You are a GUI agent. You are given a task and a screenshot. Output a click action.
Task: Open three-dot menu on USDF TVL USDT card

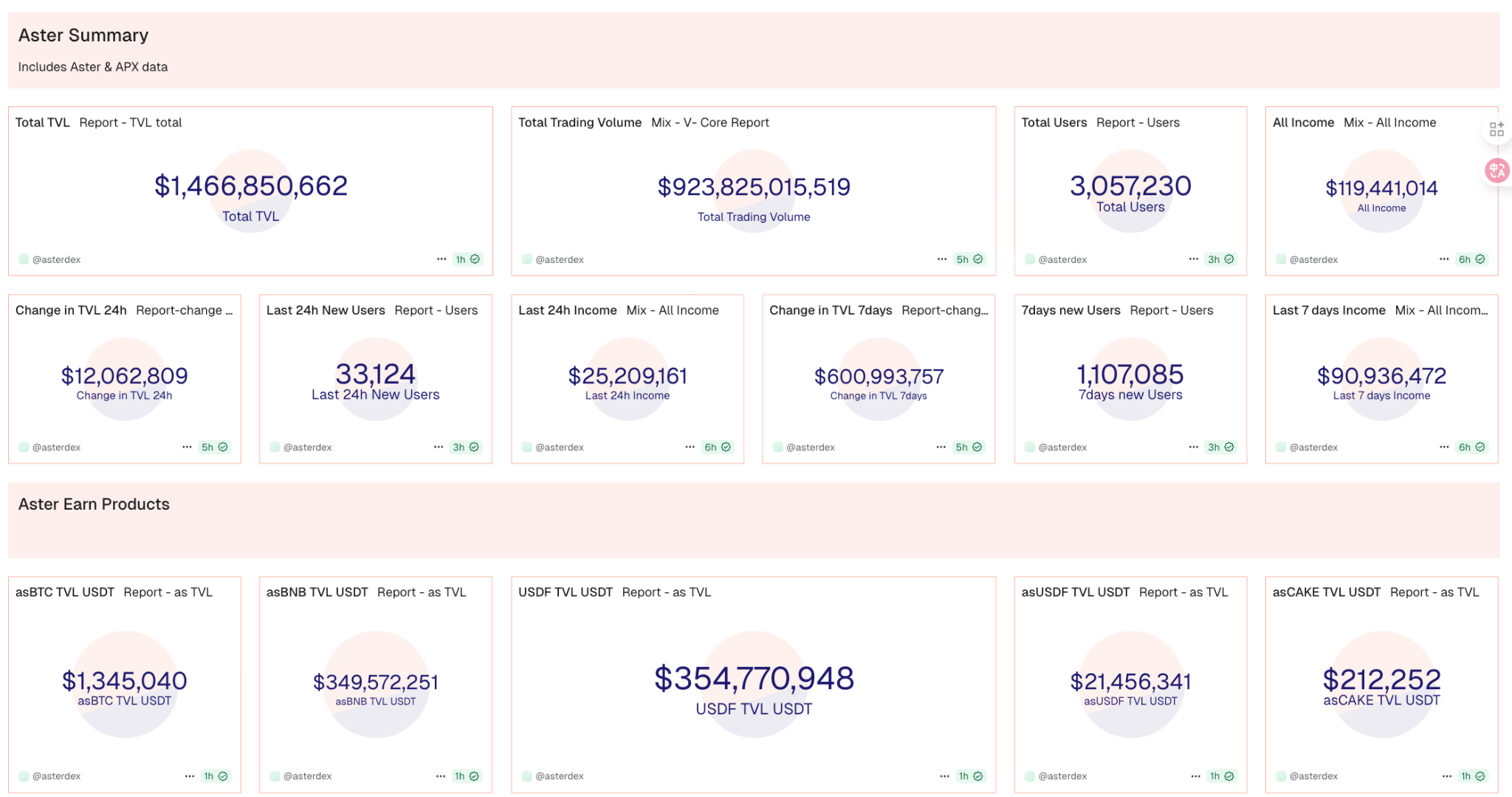(x=944, y=776)
